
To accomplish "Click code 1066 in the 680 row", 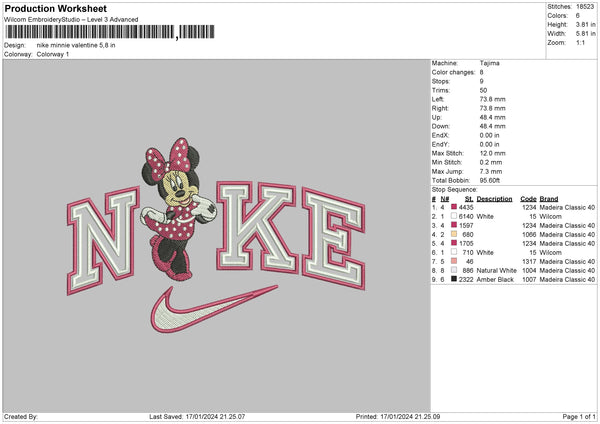I will point(529,234).
